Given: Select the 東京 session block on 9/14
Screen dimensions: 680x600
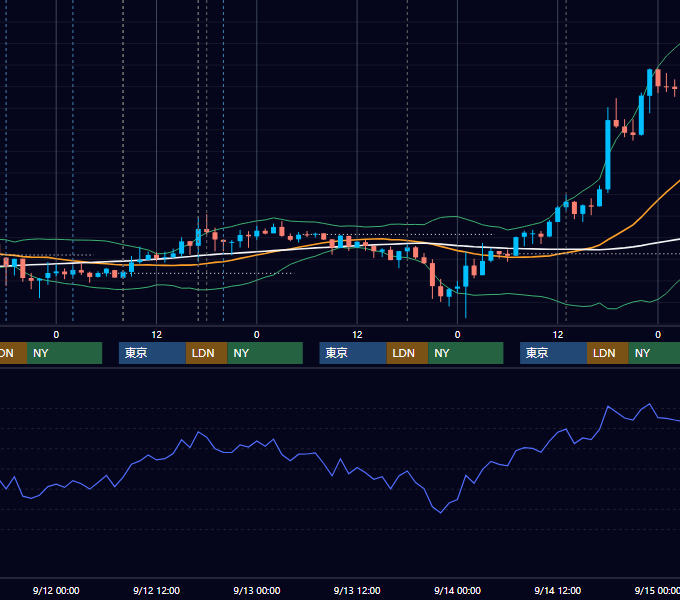Looking at the screenshot, I should coord(553,353).
